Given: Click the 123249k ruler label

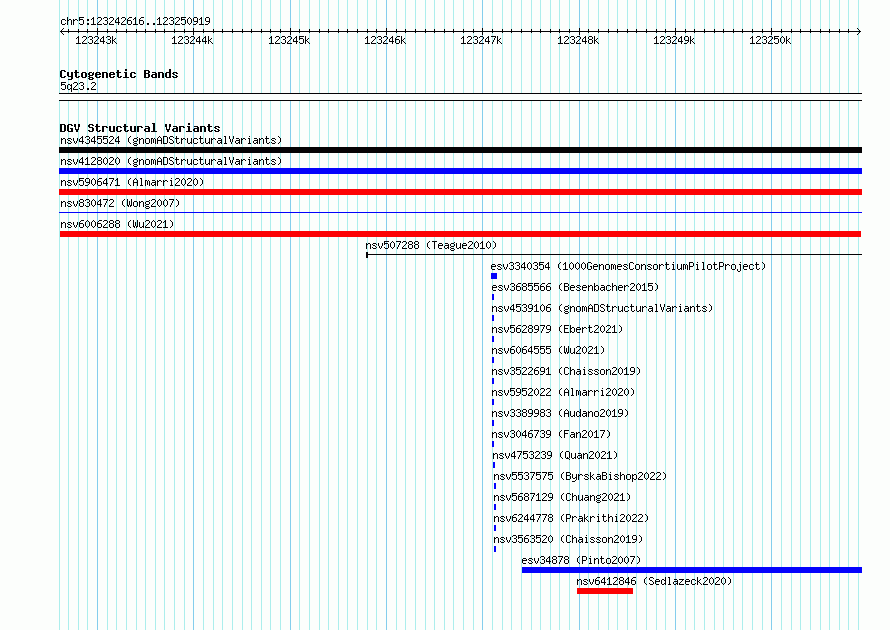Looking at the screenshot, I should coord(674,40).
